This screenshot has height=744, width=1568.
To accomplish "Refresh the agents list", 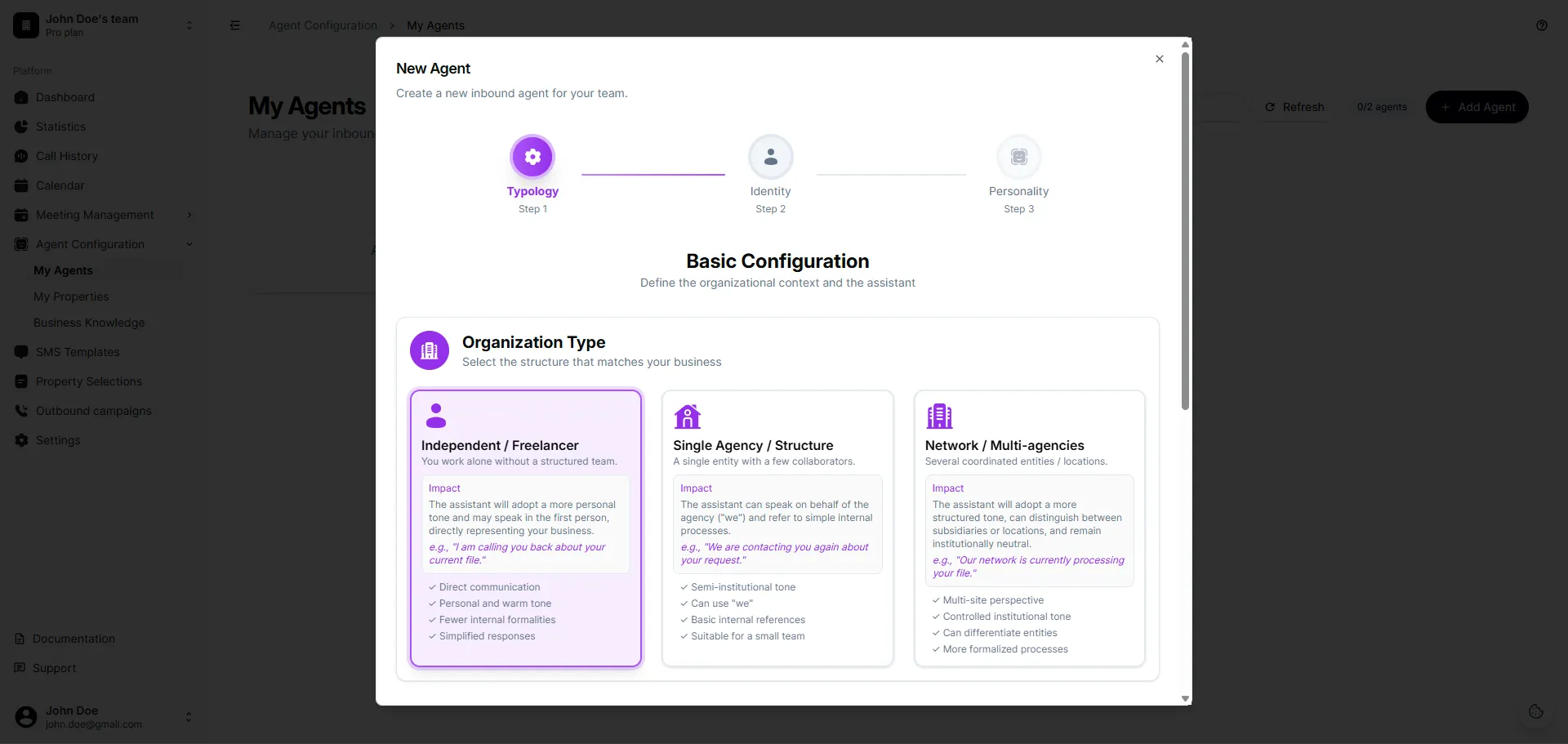I will 1294,106.
